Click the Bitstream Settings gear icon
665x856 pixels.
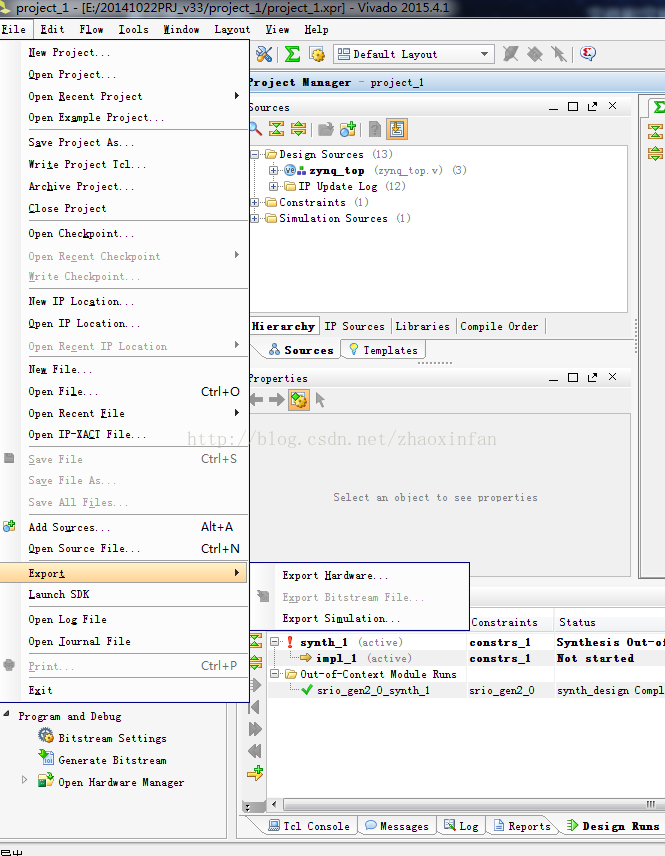(46, 737)
